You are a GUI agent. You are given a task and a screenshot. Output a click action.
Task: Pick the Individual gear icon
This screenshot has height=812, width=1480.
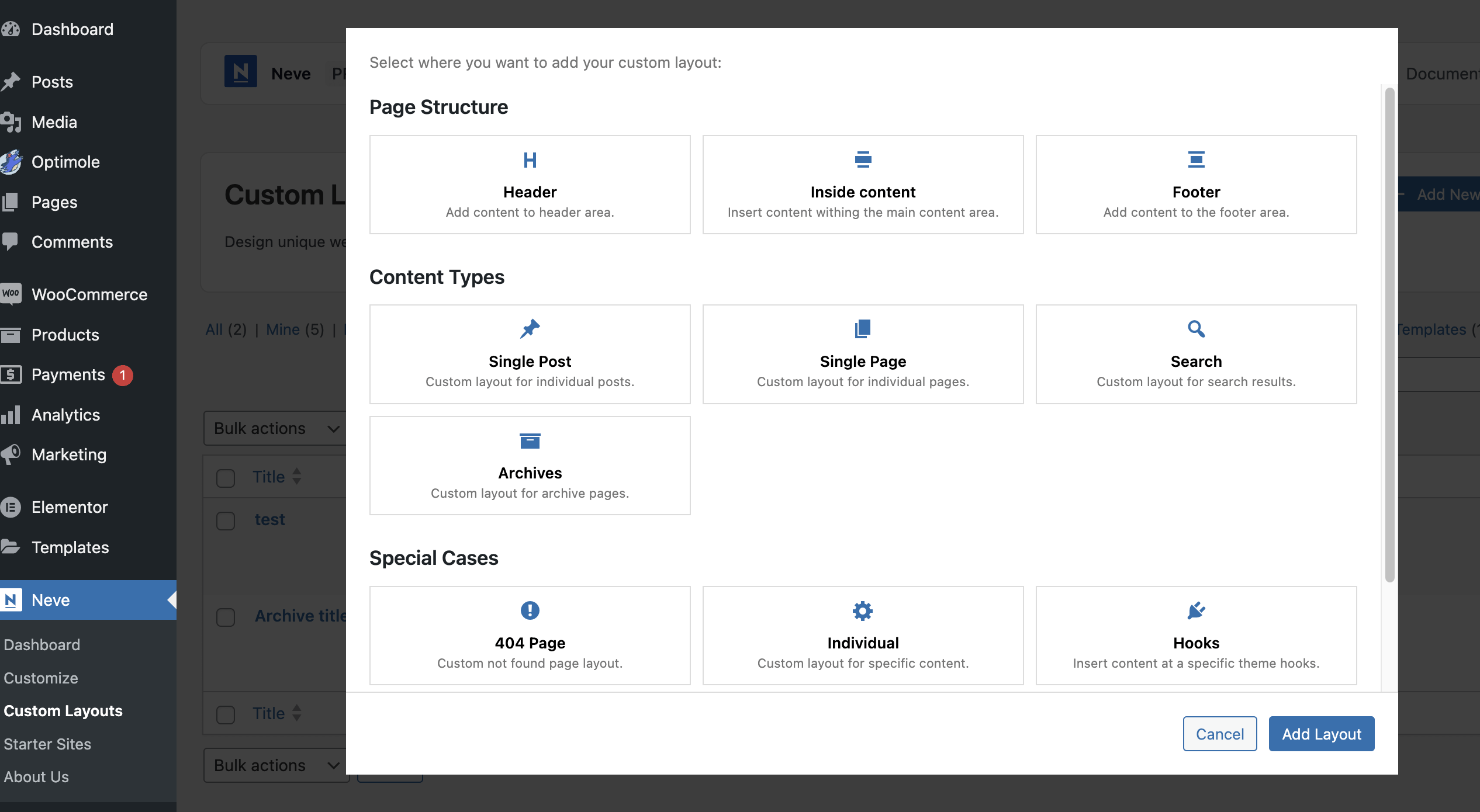click(863, 611)
